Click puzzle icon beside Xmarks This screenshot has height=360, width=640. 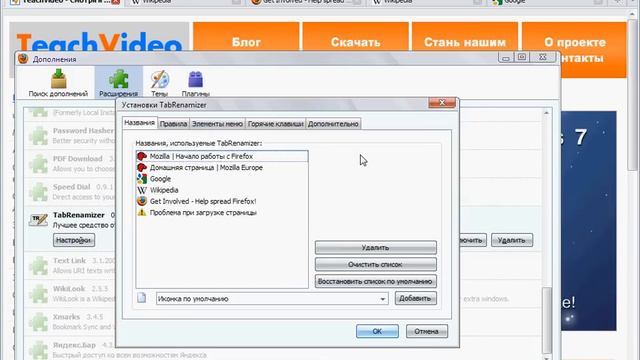click(38, 322)
